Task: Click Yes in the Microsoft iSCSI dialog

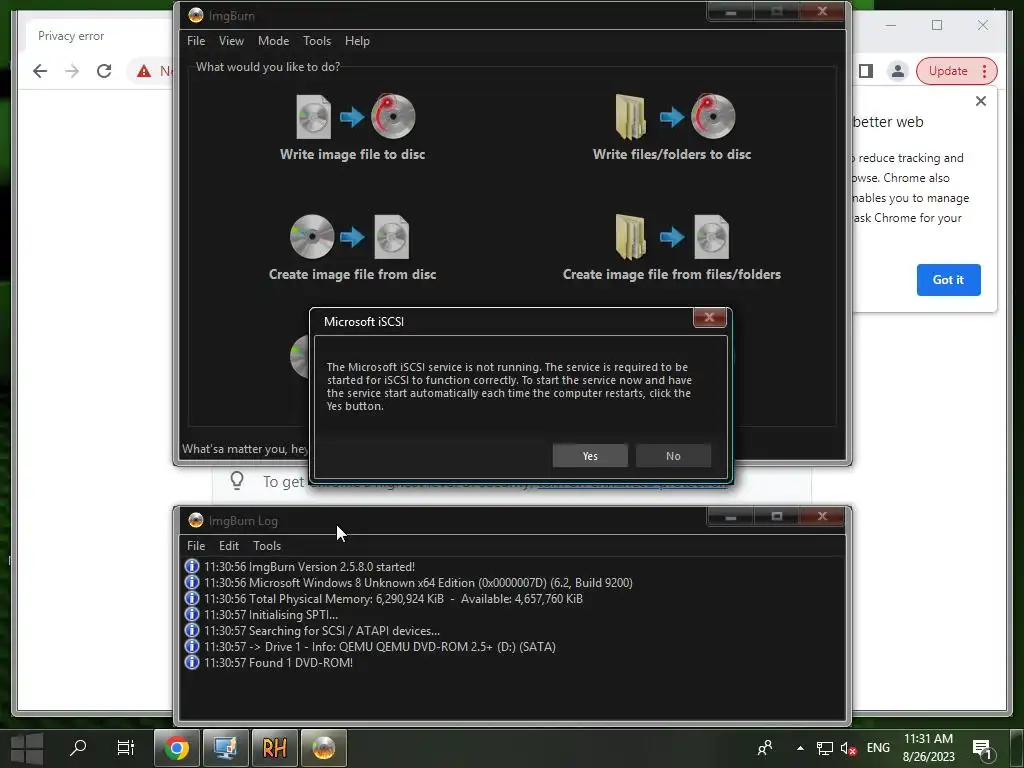Action: [590, 456]
